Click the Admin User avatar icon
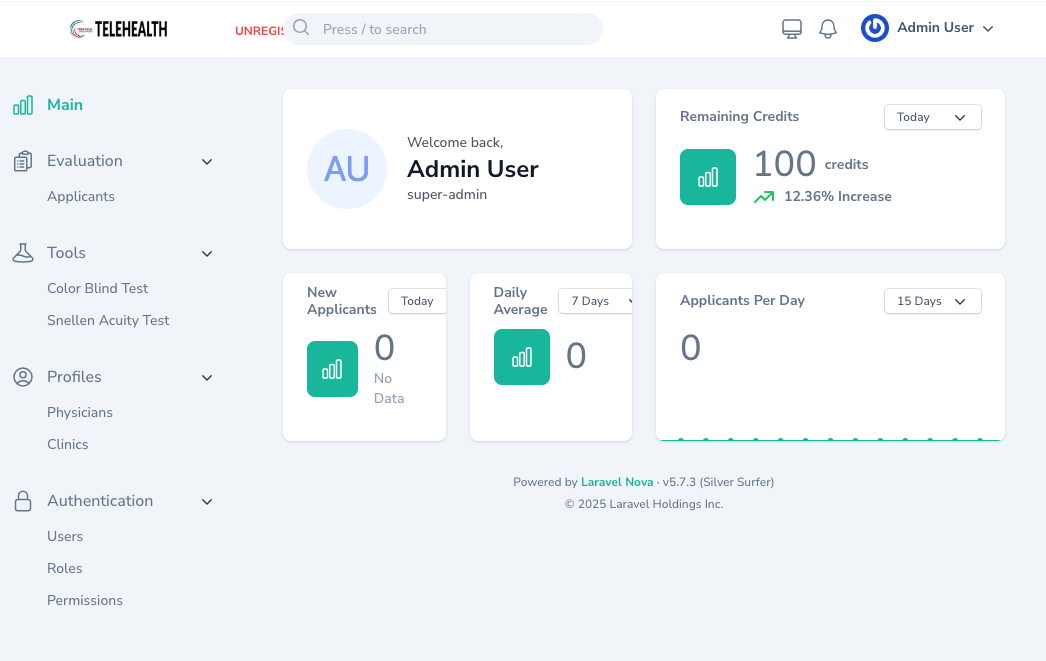 coord(875,28)
